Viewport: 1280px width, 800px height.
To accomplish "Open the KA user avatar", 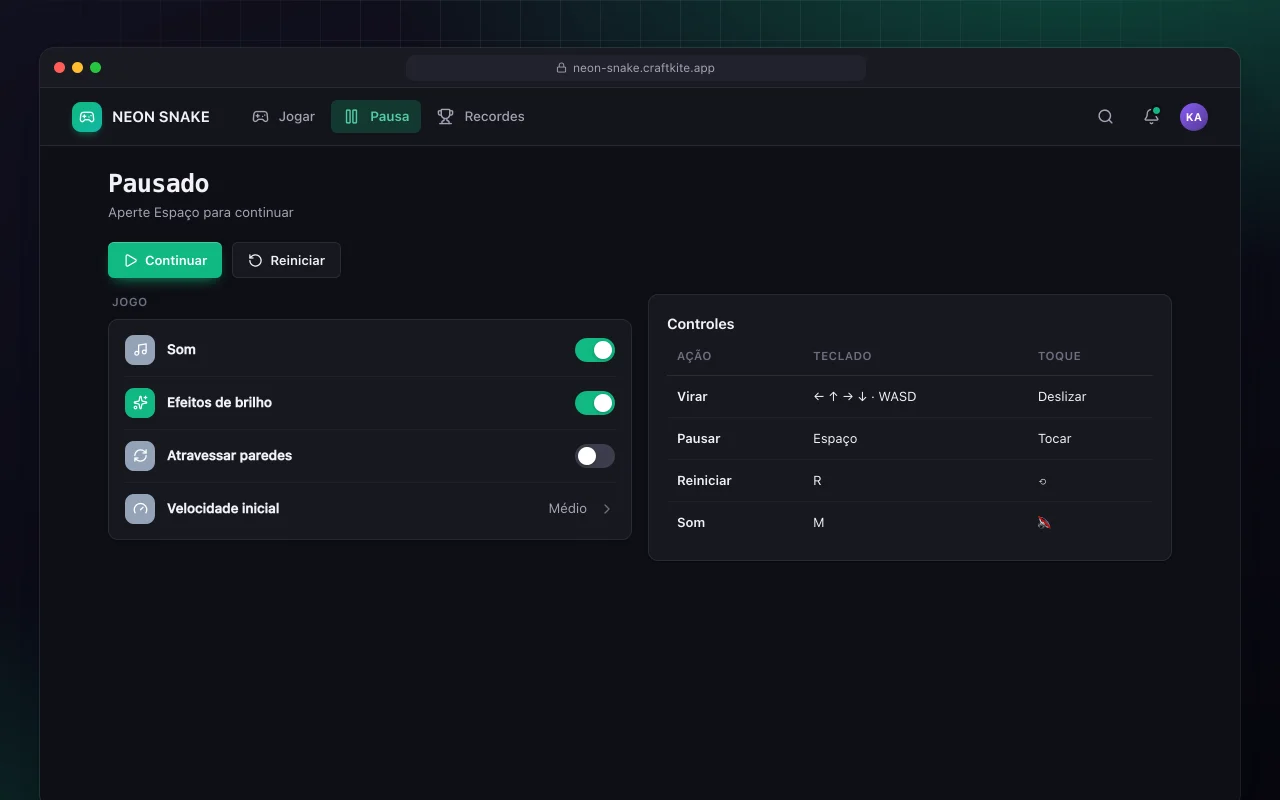I will pyautogui.click(x=1193, y=117).
